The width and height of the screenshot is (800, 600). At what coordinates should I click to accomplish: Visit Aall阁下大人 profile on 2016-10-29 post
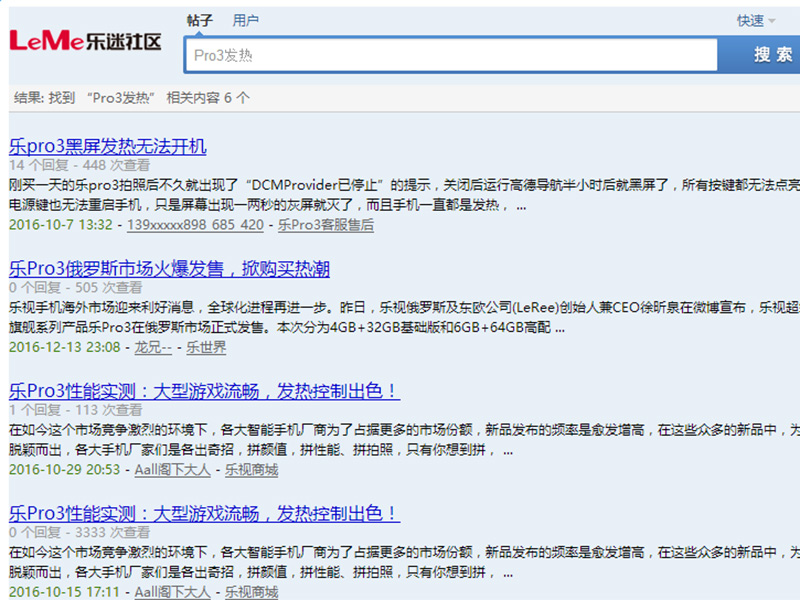tap(172, 469)
